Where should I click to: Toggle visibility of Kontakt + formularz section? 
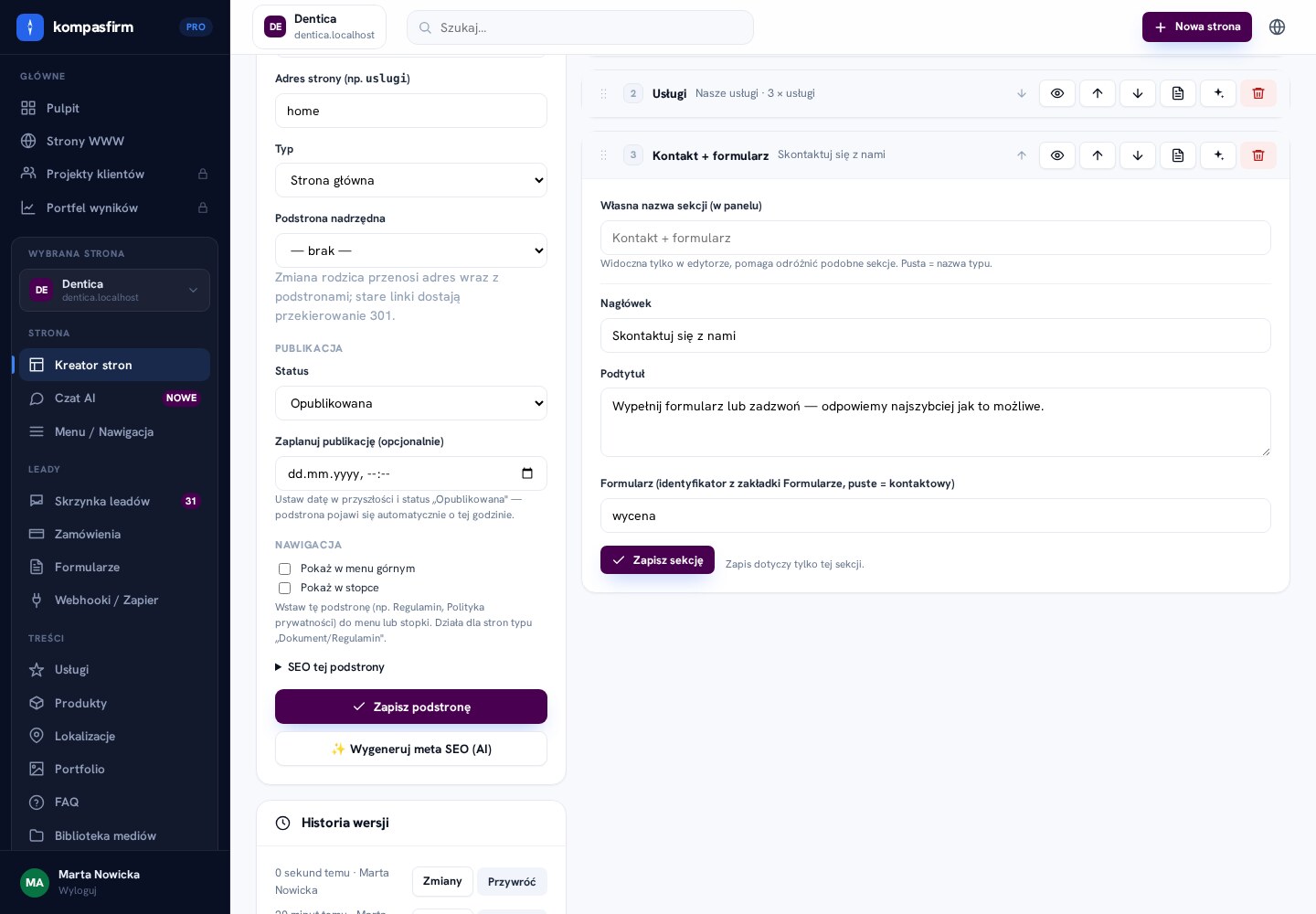pyautogui.click(x=1056, y=155)
